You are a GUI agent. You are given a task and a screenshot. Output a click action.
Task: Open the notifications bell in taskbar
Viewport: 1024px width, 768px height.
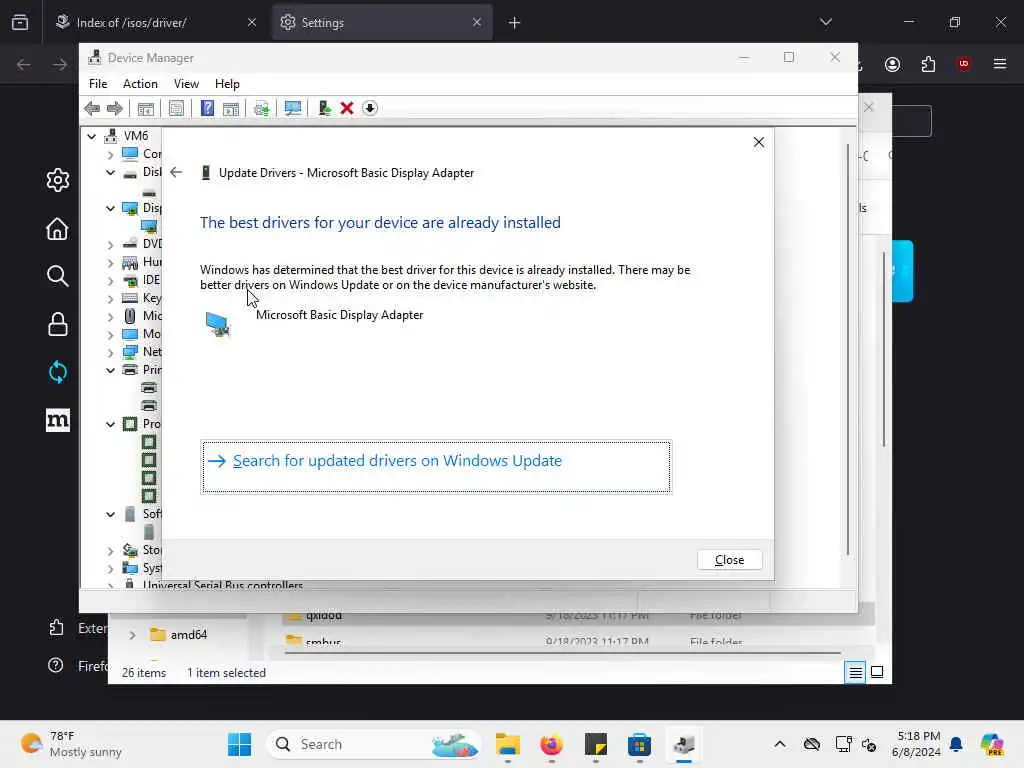[x=956, y=744]
